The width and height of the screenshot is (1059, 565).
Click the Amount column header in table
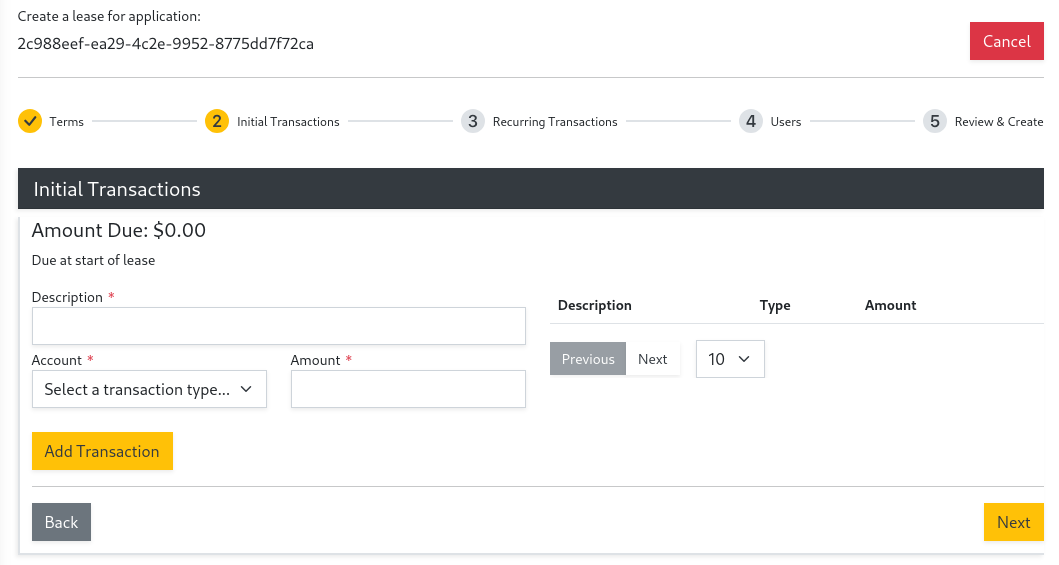pos(890,305)
